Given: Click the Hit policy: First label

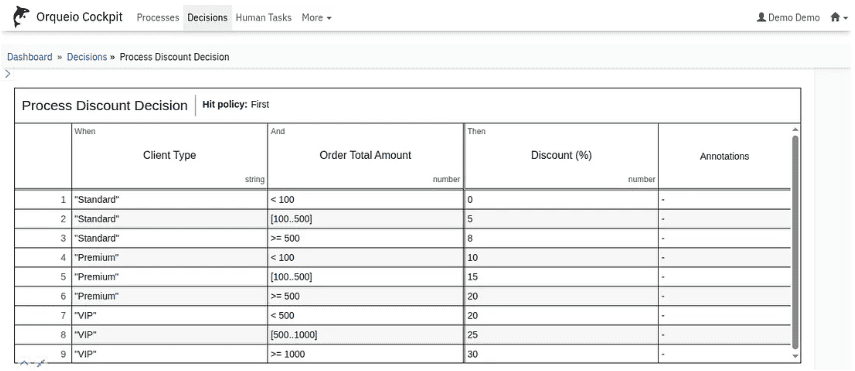Looking at the screenshot, I should [236, 104].
